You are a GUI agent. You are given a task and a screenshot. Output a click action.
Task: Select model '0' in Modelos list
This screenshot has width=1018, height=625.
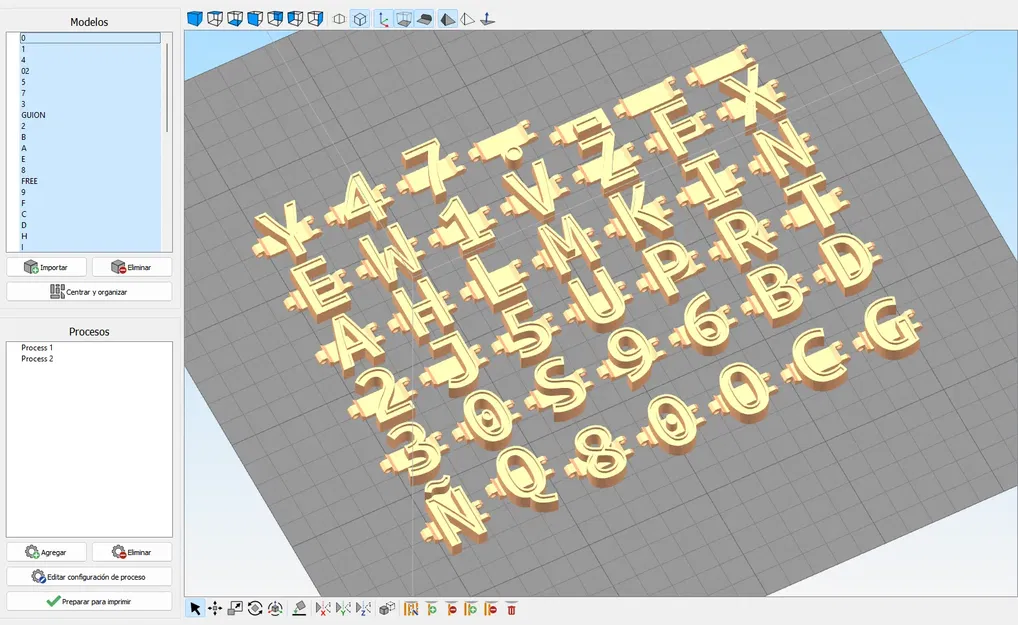[x=90, y=38]
